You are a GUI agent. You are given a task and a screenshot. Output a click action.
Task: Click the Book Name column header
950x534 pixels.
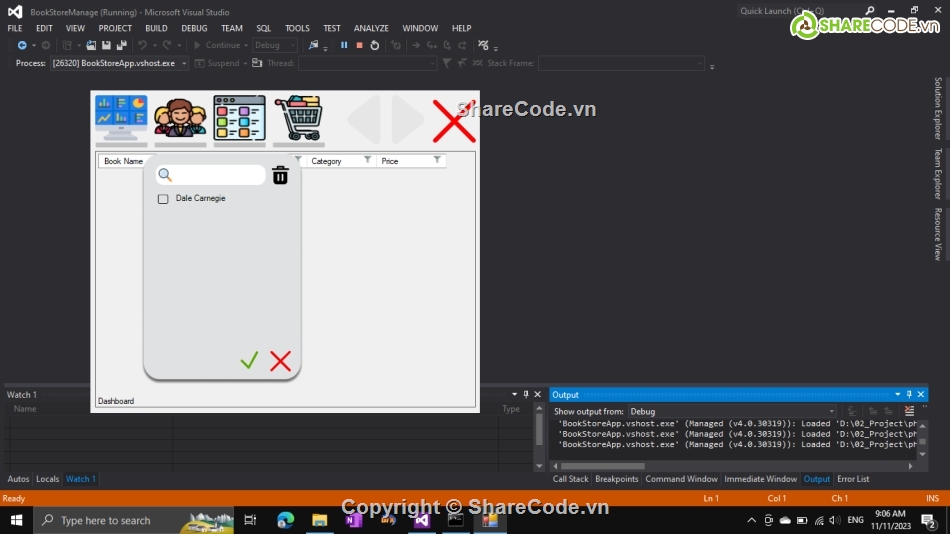124,161
